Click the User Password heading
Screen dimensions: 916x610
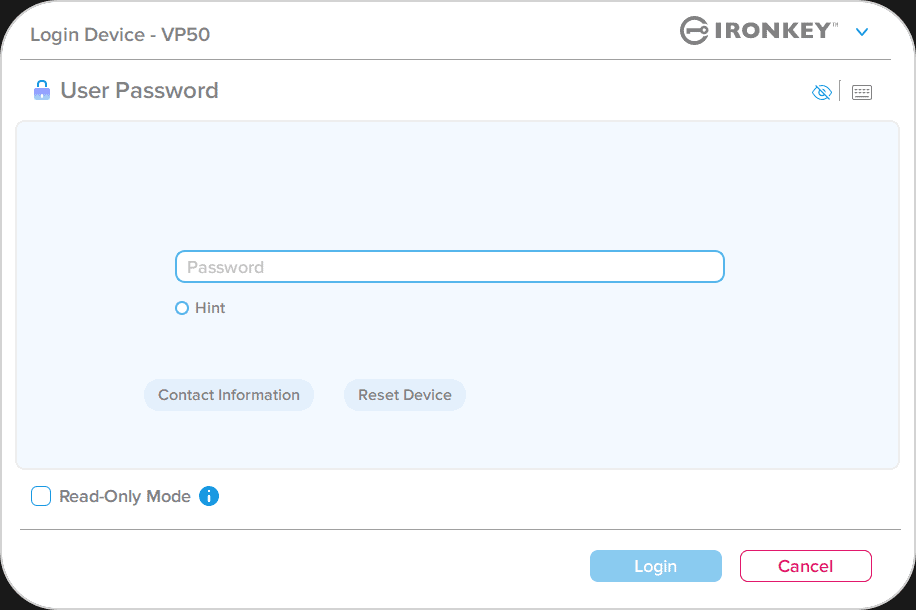coord(139,91)
